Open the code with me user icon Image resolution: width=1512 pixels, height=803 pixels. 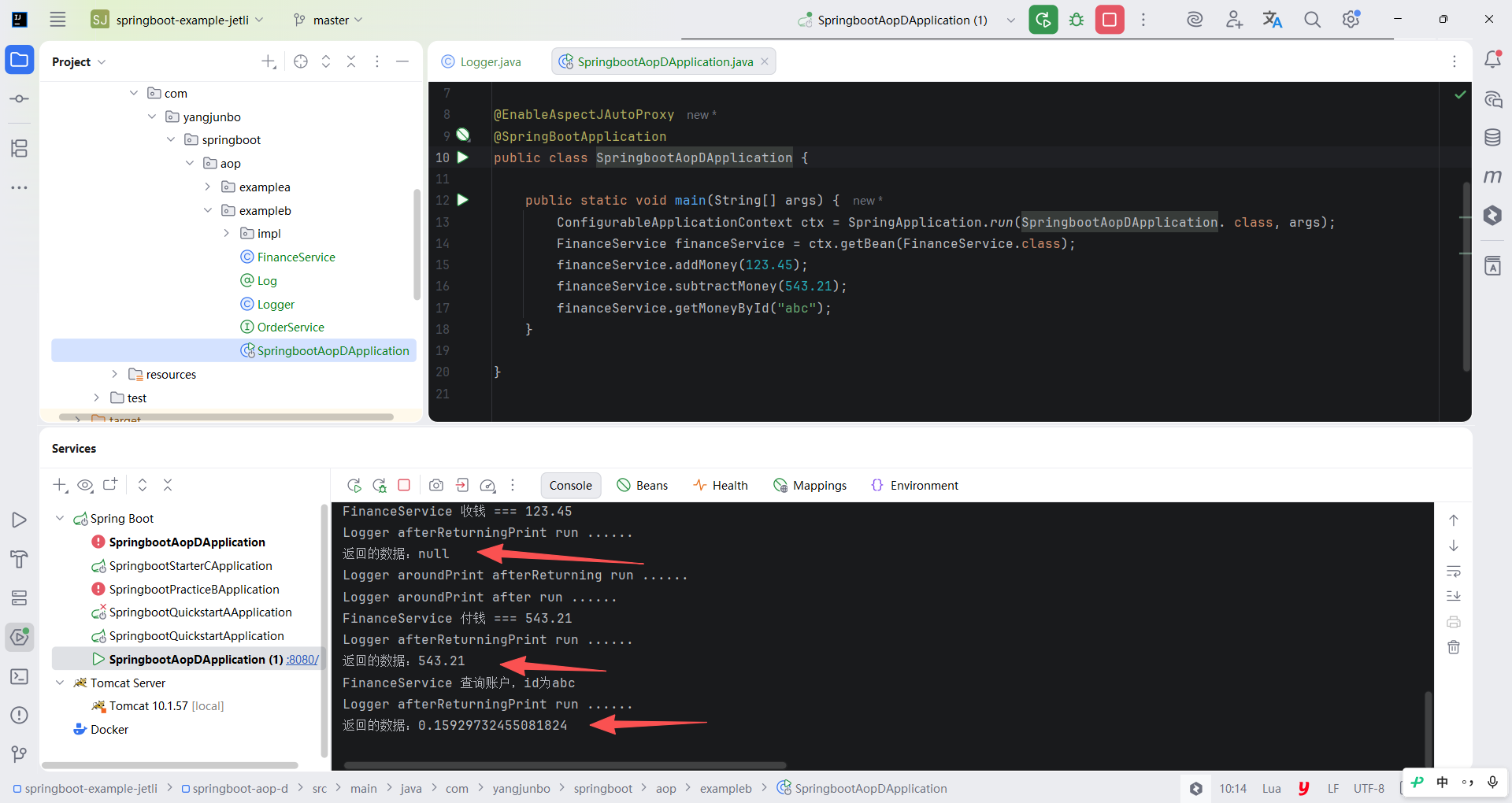[1234, 20]
